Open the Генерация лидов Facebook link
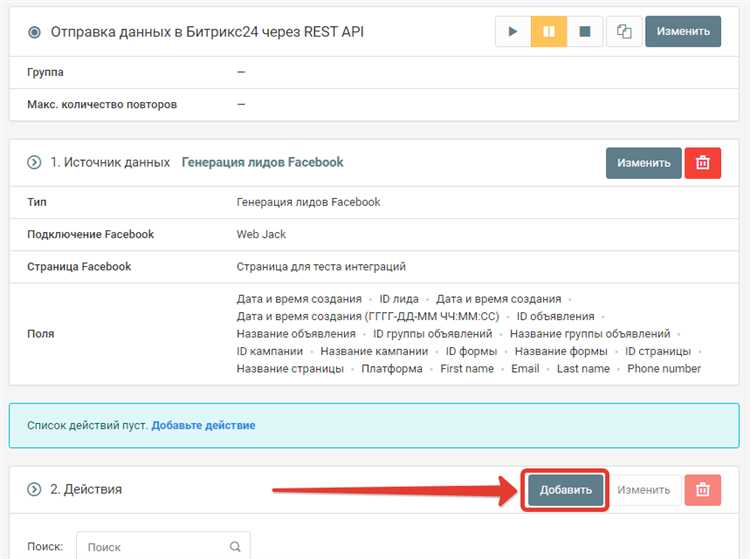 click(x=262, y=163)
